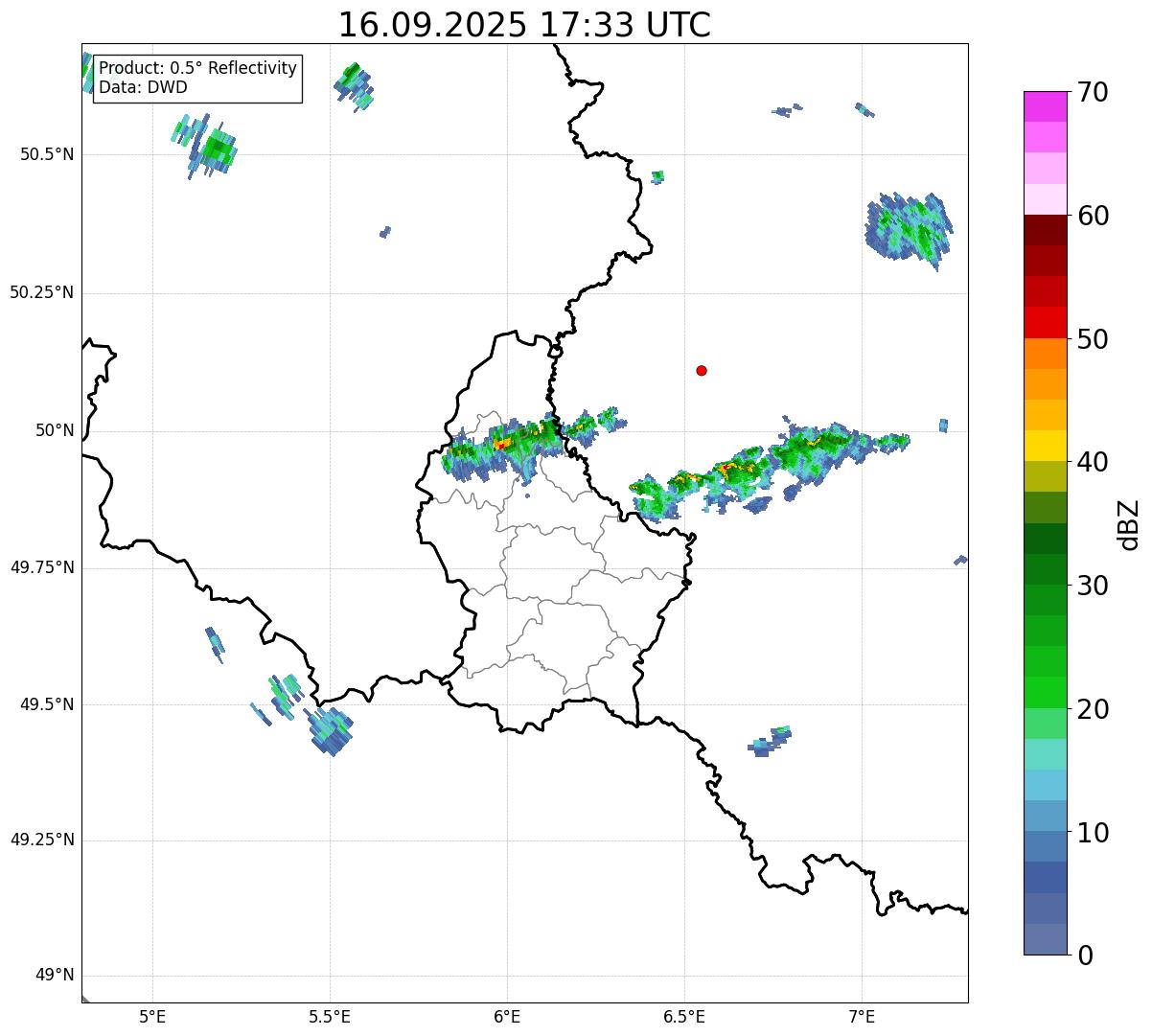Select the 20 tick on colorbar

click(1093, 709)
